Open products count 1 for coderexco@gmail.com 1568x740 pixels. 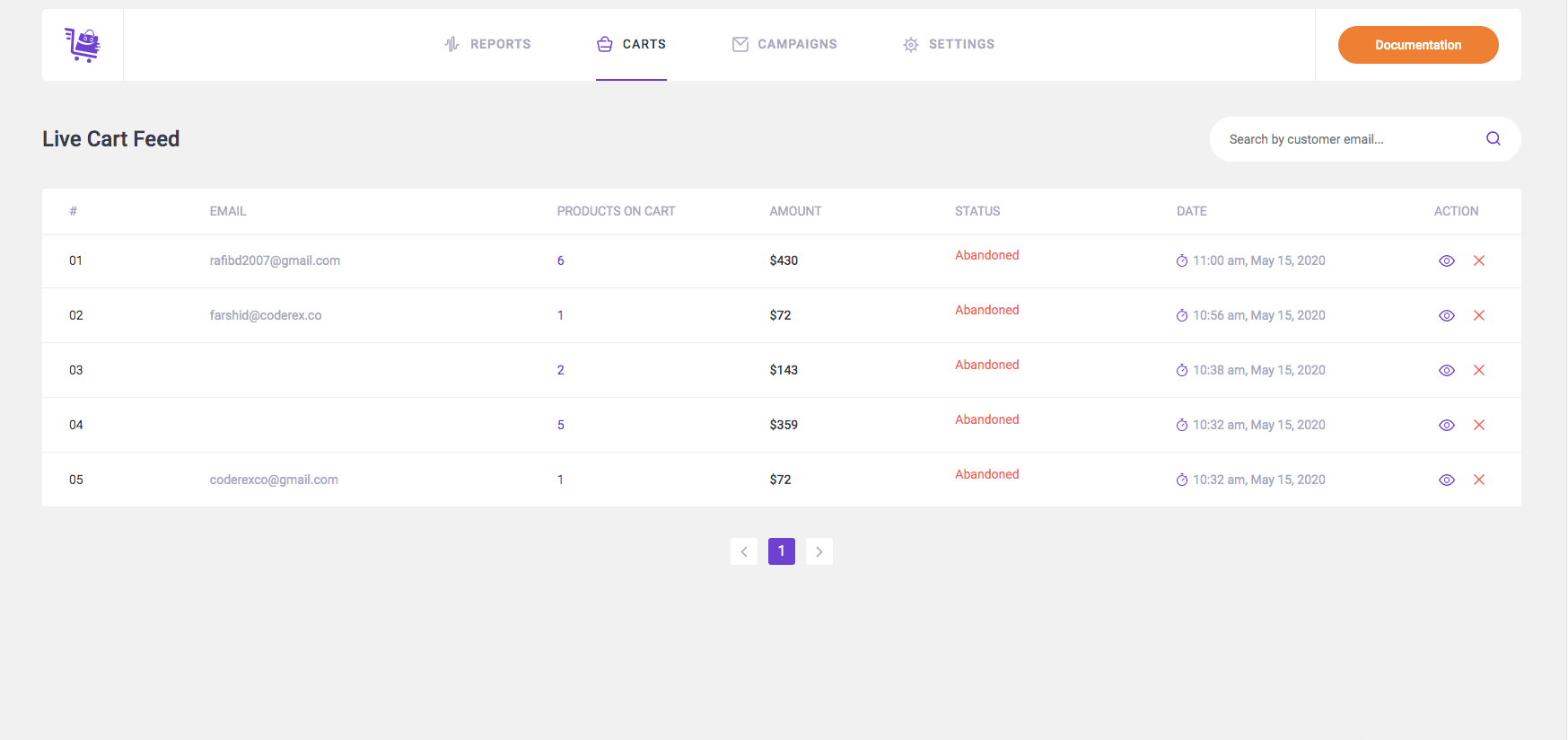pos(561,480)
